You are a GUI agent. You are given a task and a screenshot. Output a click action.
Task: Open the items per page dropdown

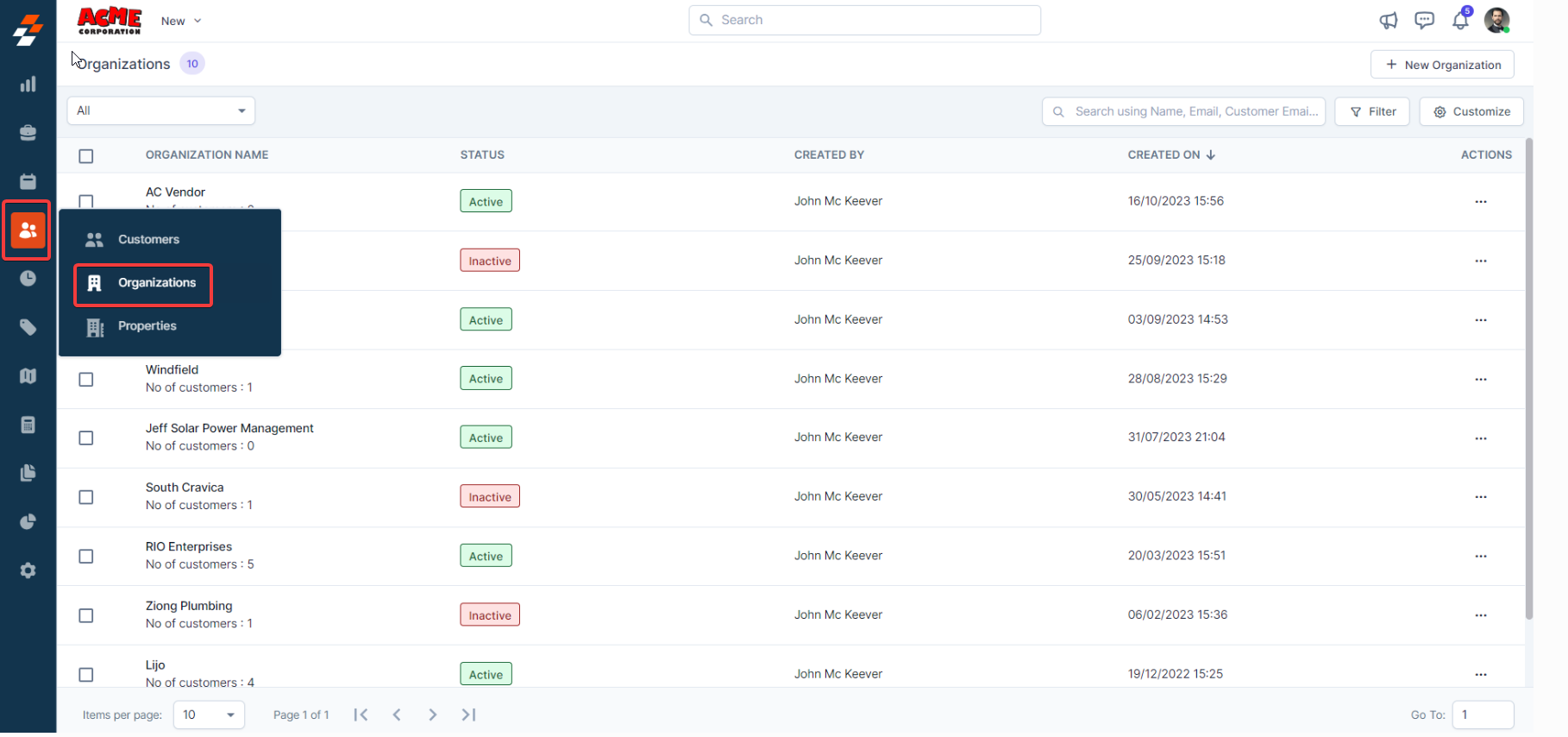pyautogui.click(x=209, y=715)
